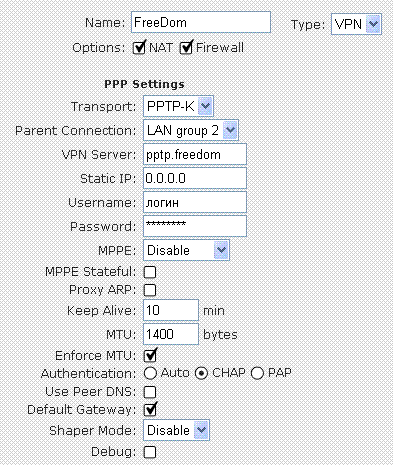Click the Static IP field
393x465 pixels.
(195, 178)
